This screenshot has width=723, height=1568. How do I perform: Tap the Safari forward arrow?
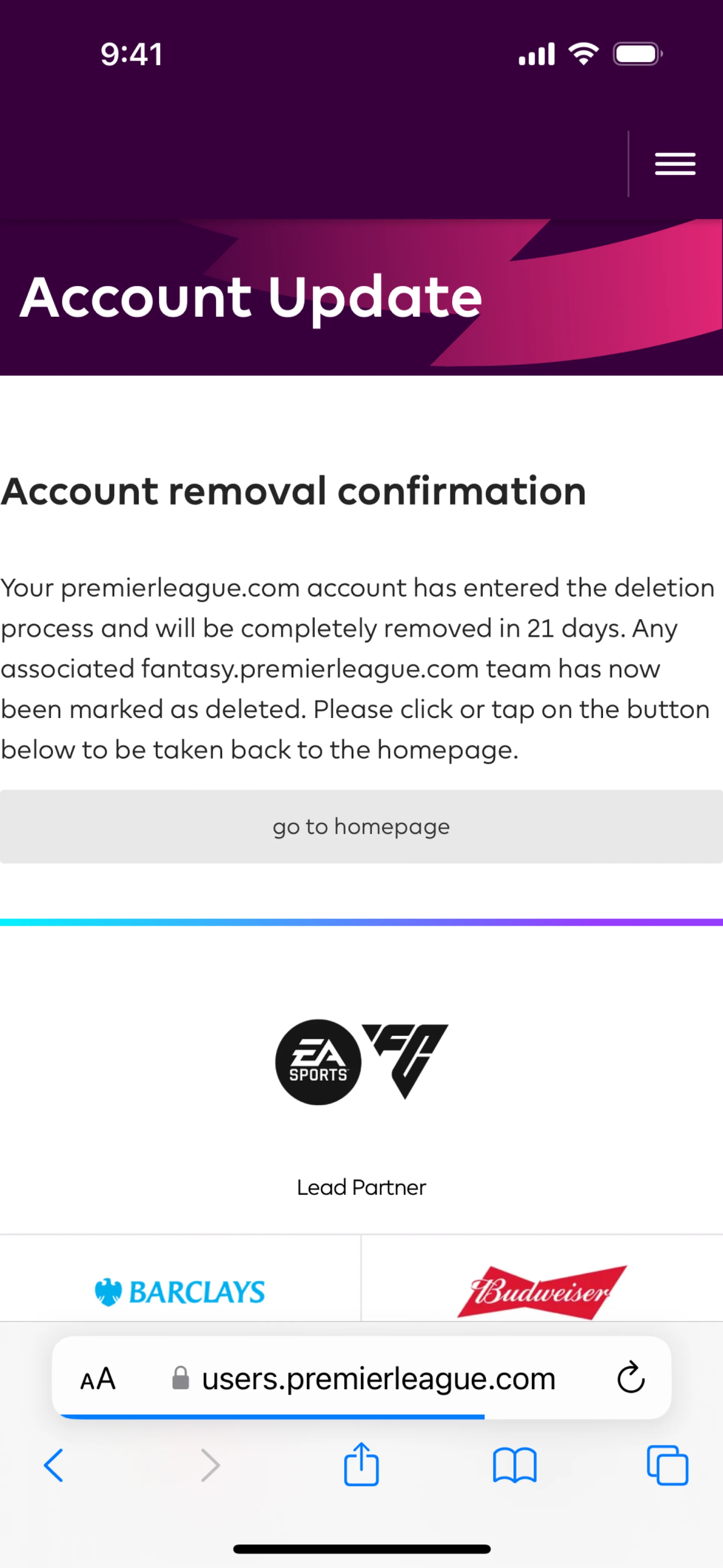(210, 1465)
